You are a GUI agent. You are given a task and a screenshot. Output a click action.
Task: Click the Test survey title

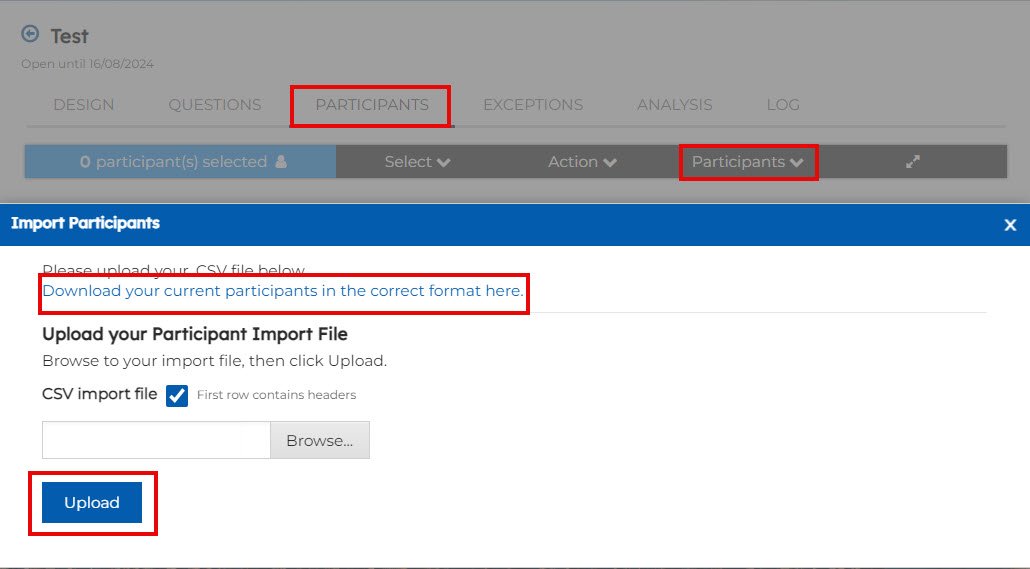[70, 36]
